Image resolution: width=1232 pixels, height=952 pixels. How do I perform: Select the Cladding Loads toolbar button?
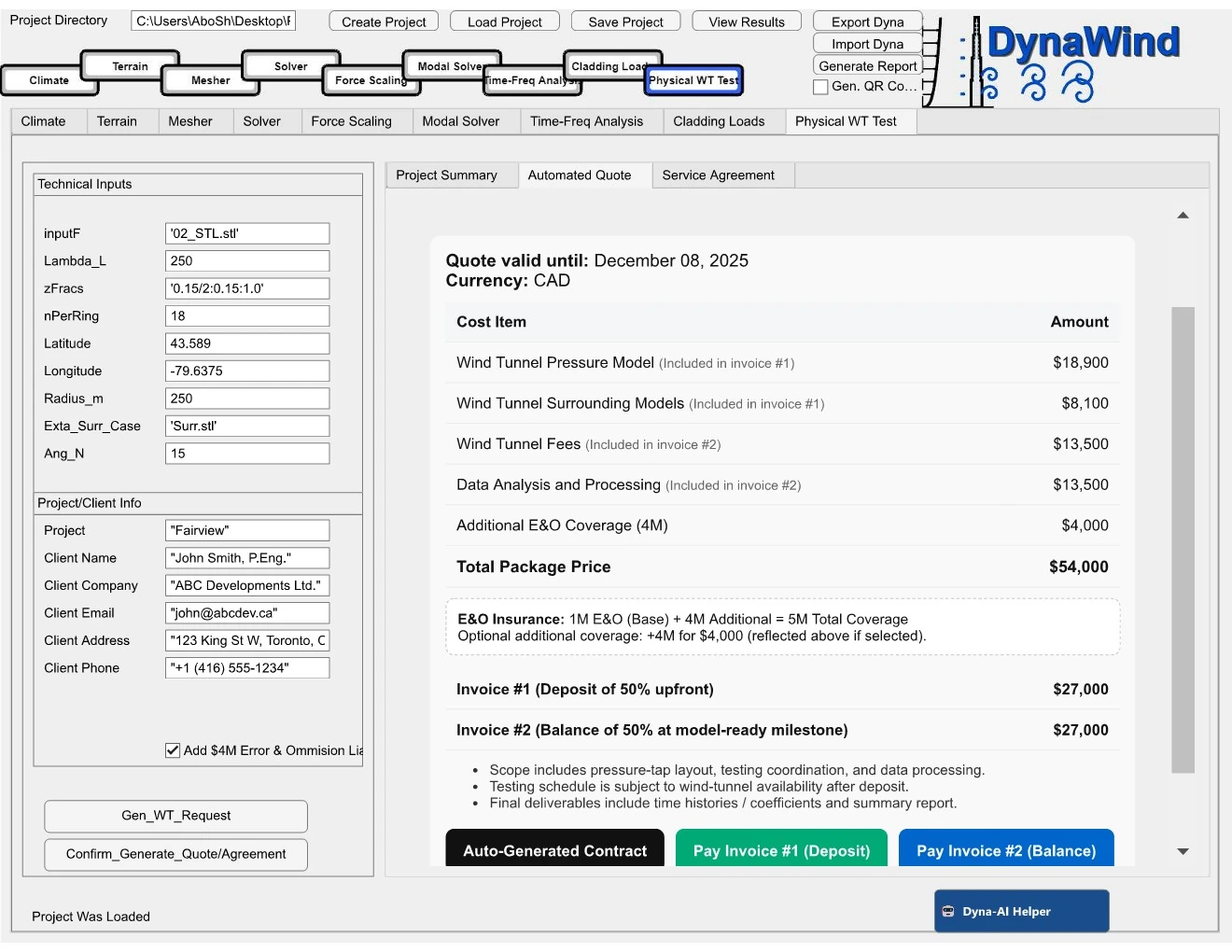coord(611,66)
